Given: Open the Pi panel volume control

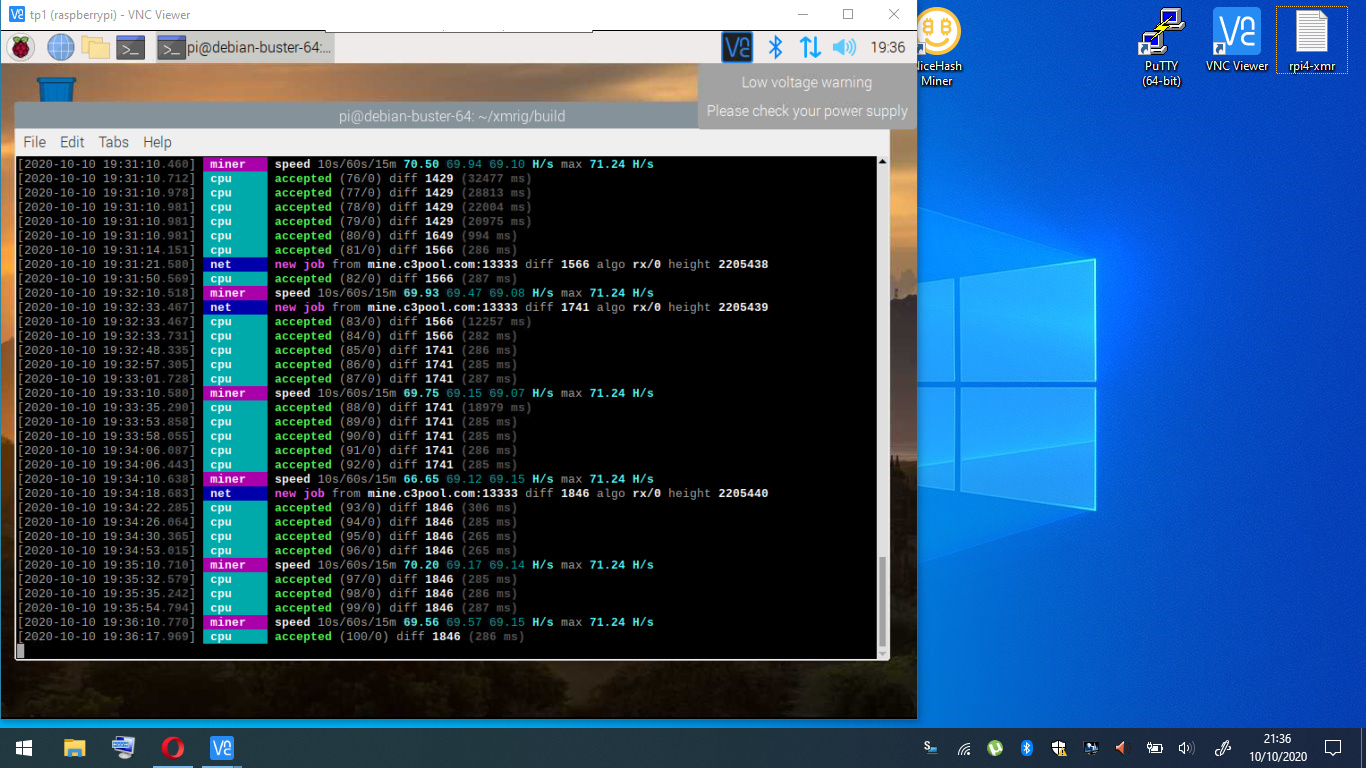Looking at the screenshot, I should tap(845, 47).
